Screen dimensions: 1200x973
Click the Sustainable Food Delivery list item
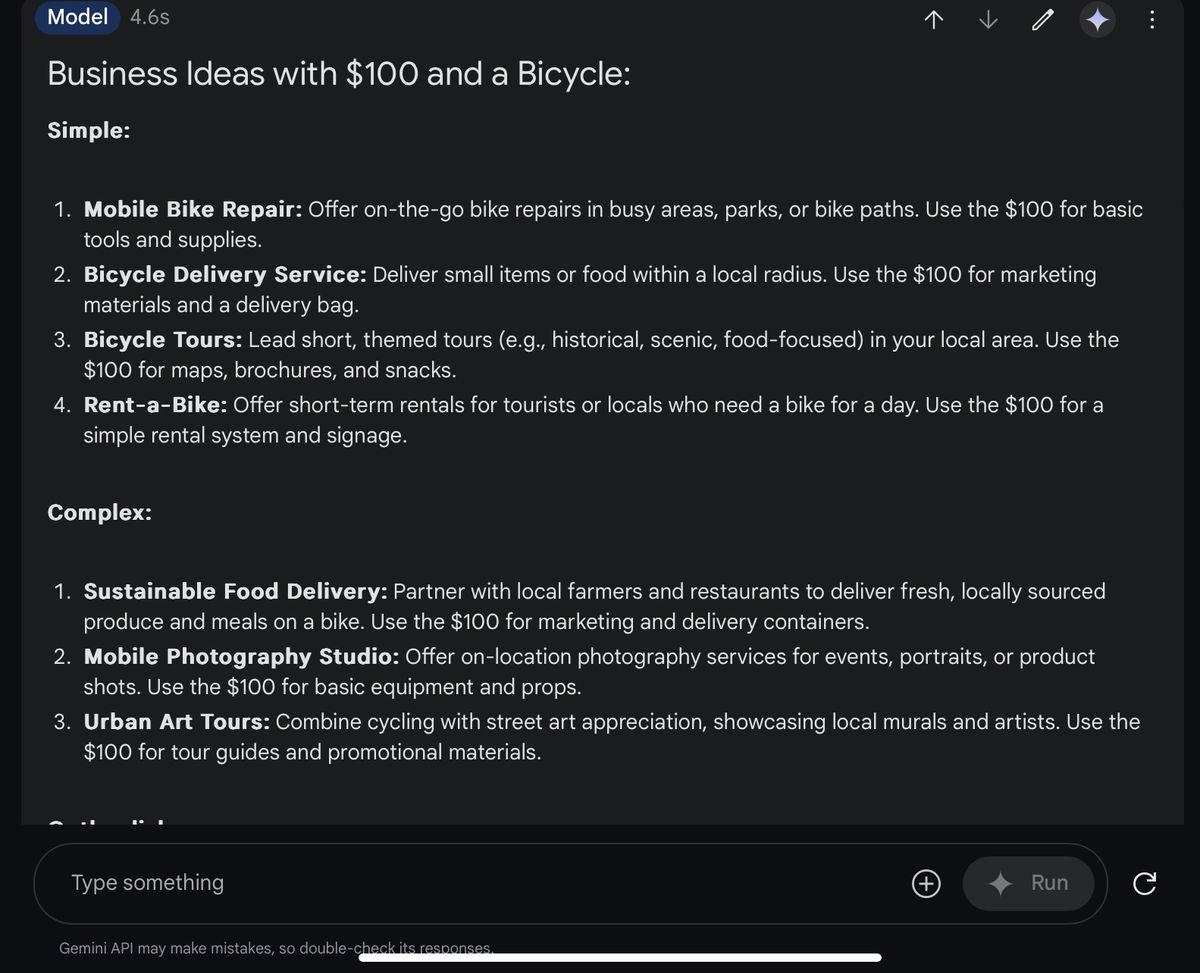pos(235,591)
